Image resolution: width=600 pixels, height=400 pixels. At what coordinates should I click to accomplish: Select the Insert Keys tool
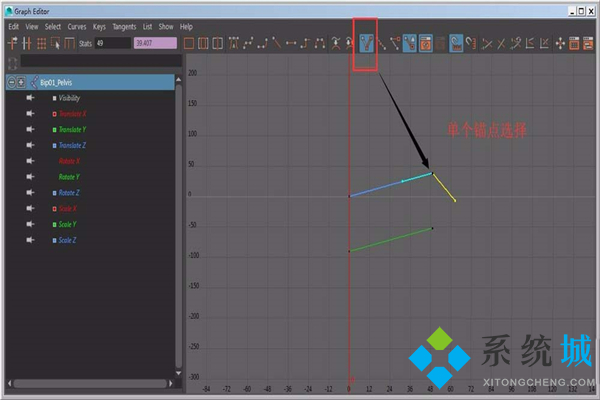click(26, 43)
